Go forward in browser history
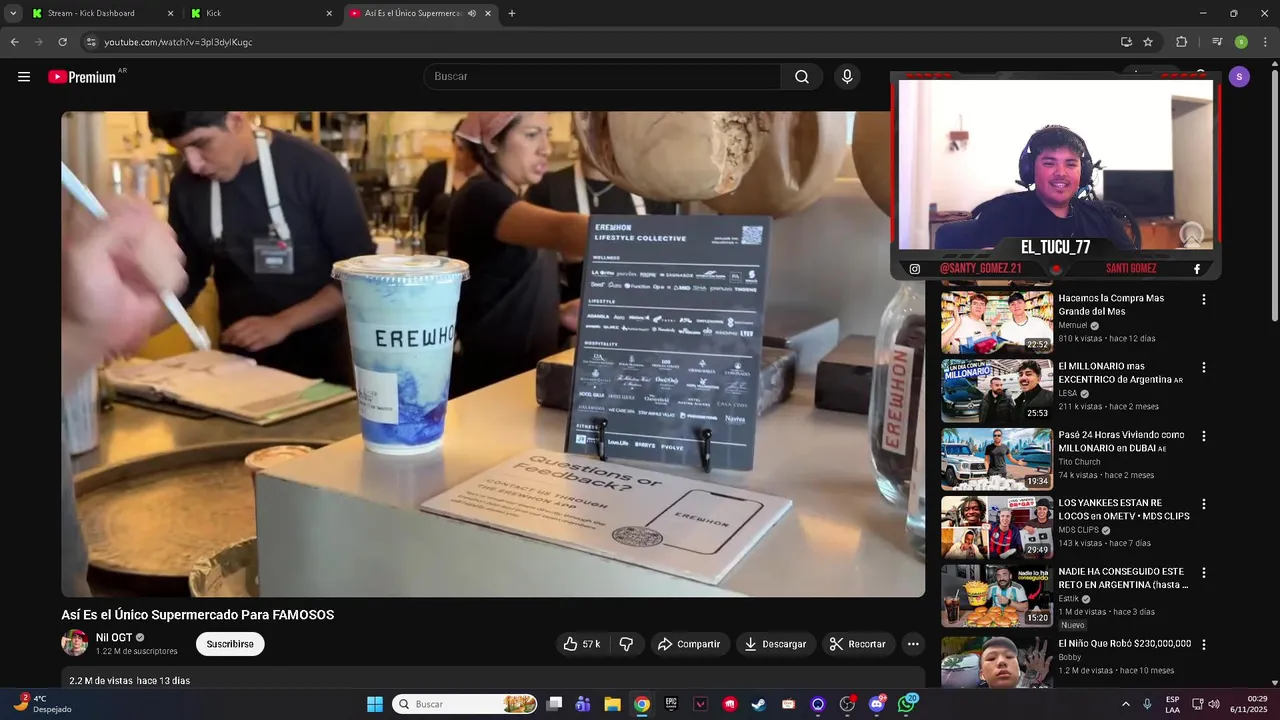Image resolution: width=1280 pixels, height=720 pixels. coord(38,42)
